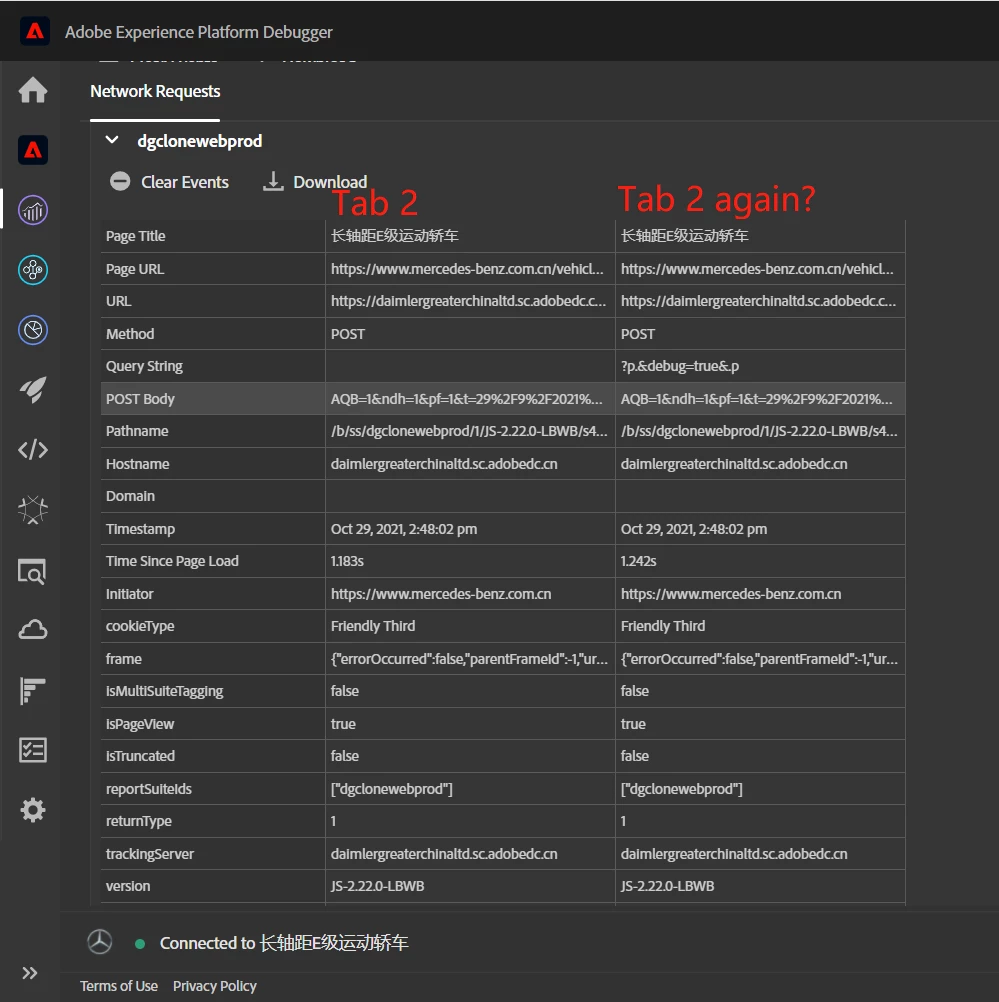Click the Adobe logo in title bar

(35, 31)
